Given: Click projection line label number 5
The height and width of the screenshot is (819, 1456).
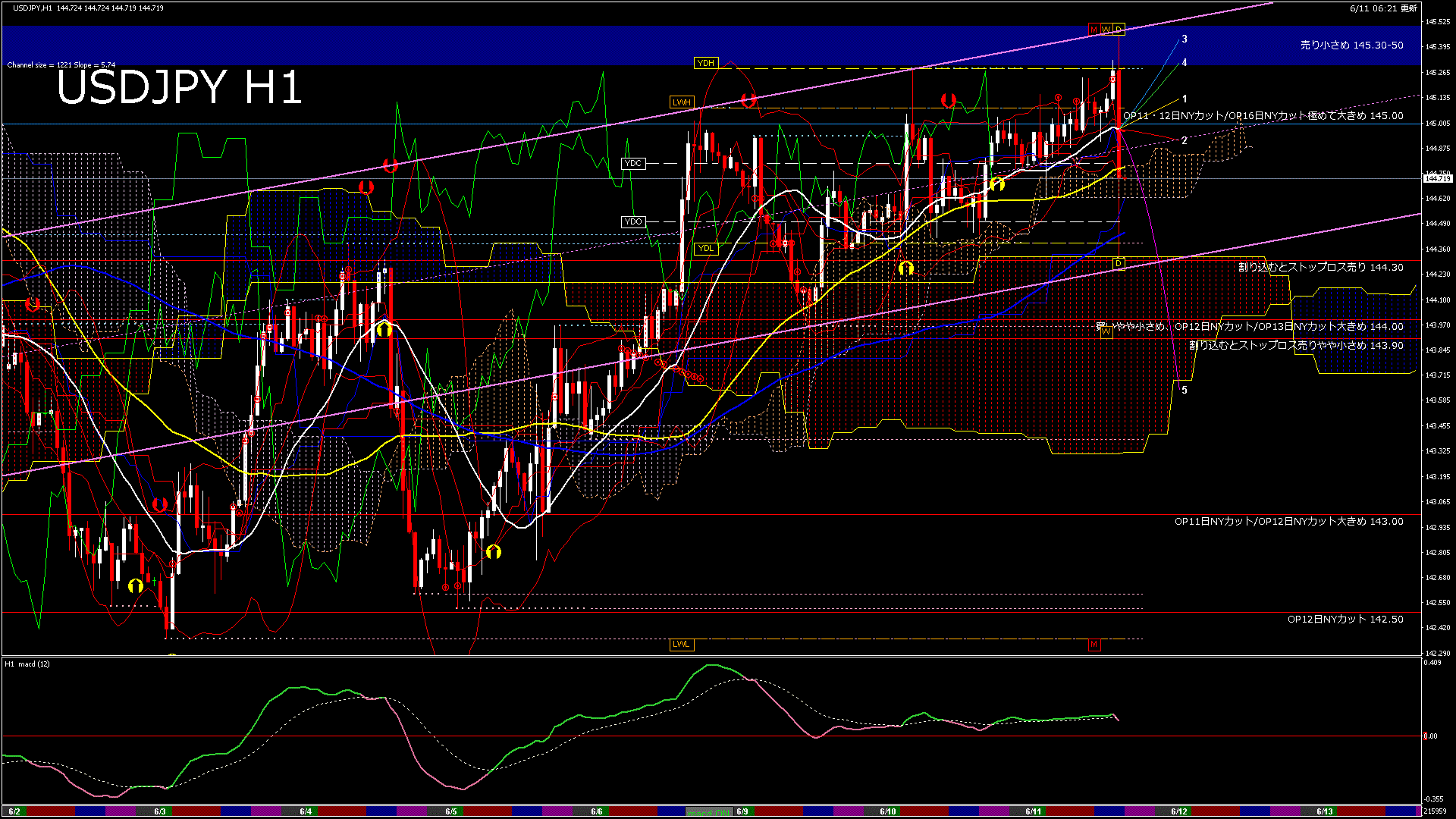Looking at the screenshot, I should pos(1185,391).
